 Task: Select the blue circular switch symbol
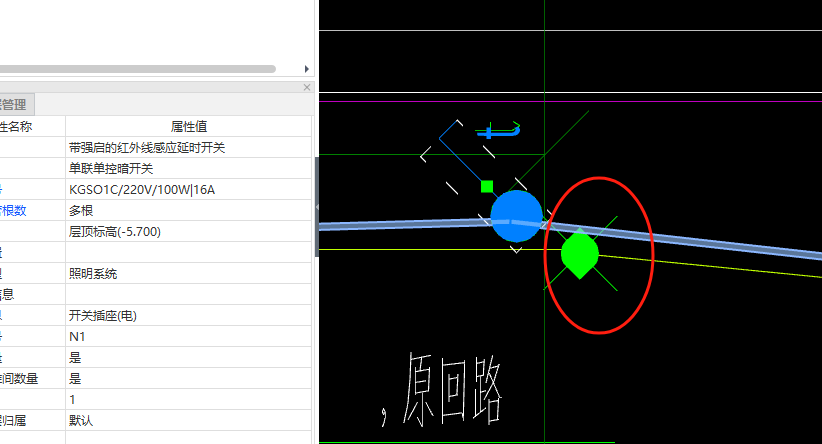click(x=516, y=216)
